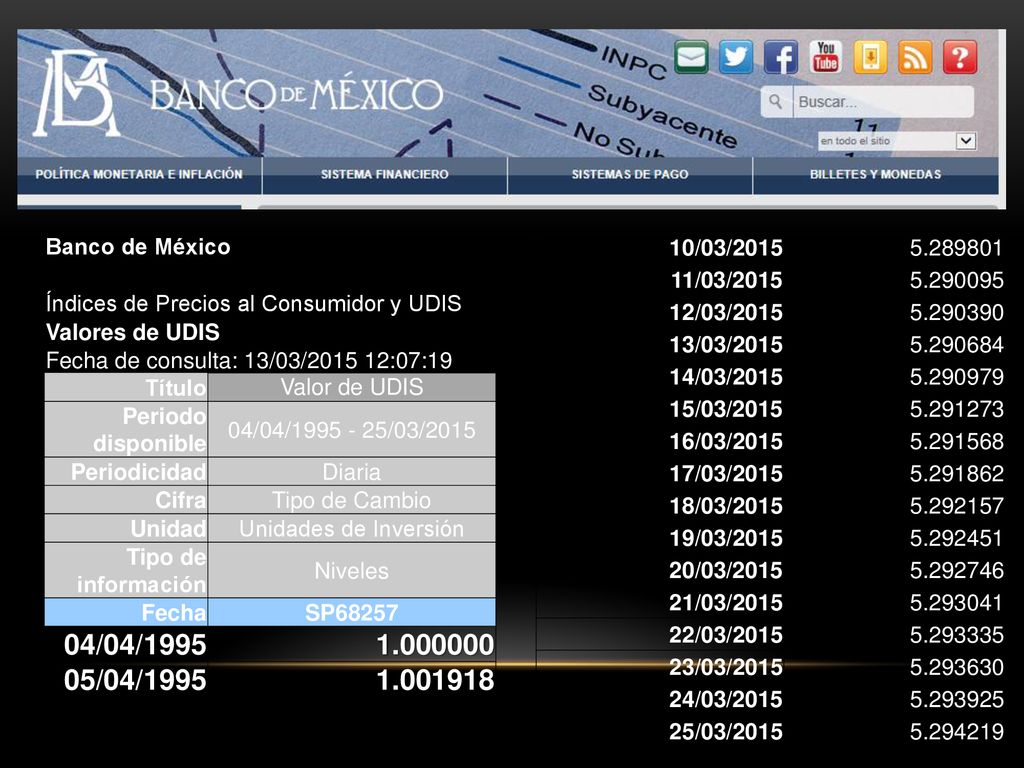Select the 'Tipo de Cambio' cell

352,500
